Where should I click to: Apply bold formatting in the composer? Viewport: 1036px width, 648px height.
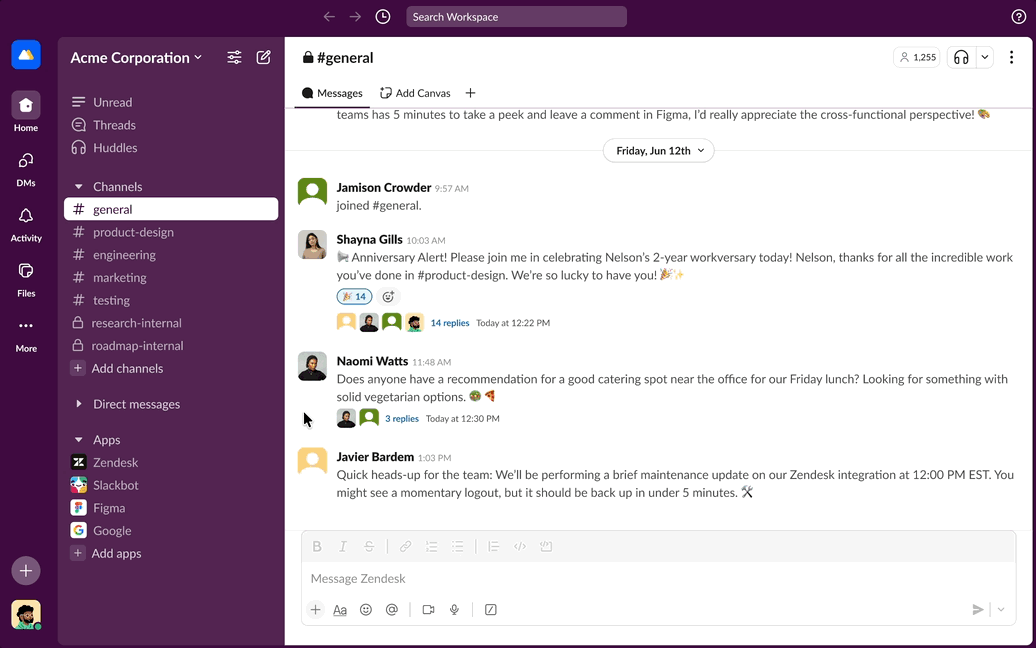click(317, 546)
